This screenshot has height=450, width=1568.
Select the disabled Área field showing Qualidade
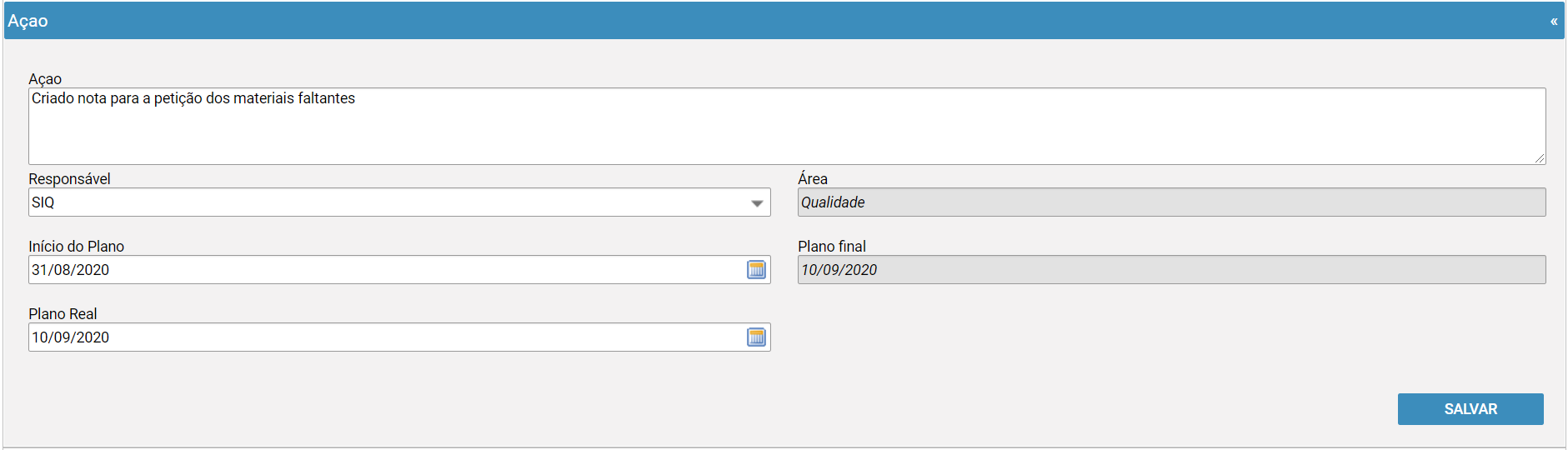coord(1171,202)
